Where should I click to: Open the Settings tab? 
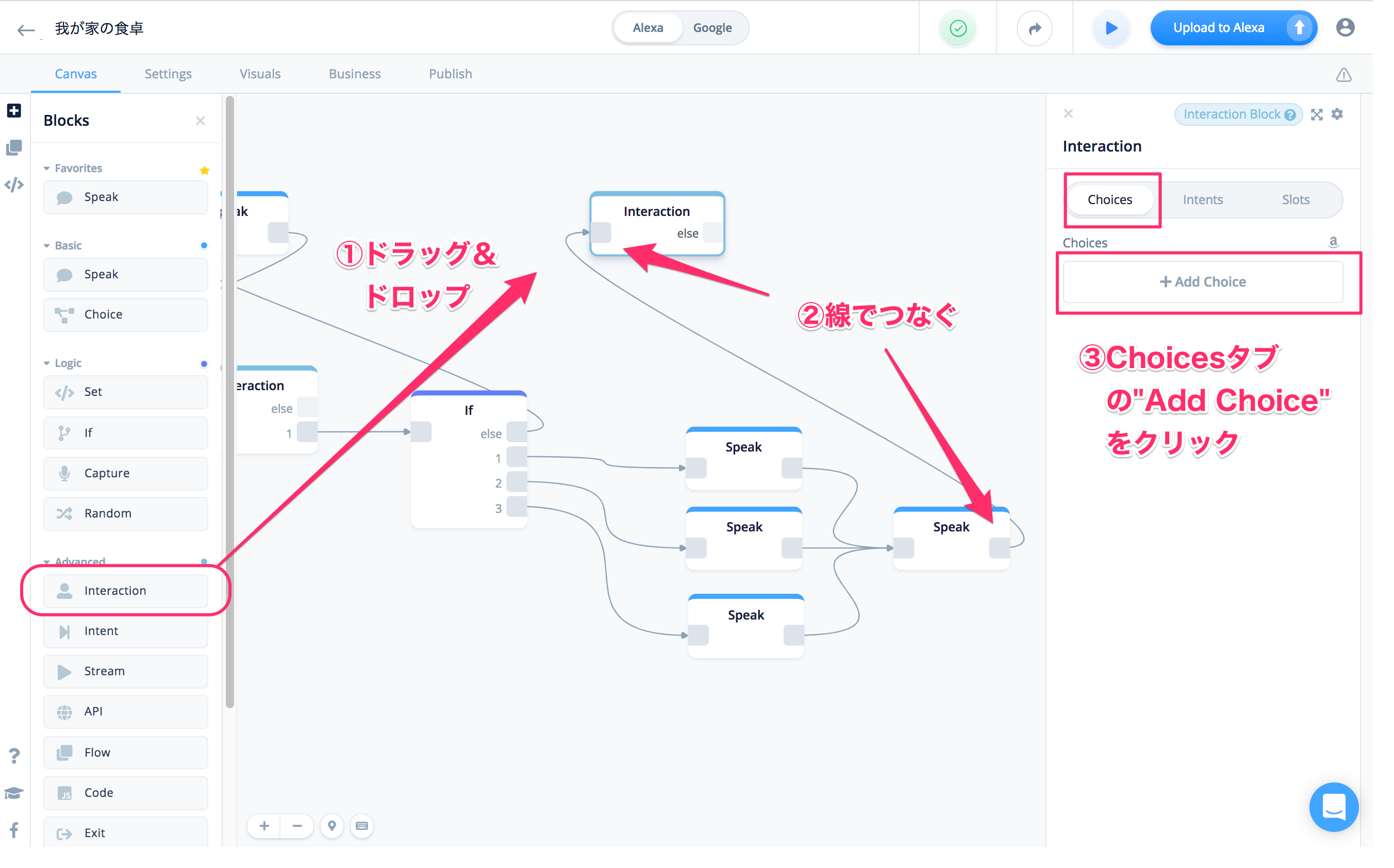168,74
